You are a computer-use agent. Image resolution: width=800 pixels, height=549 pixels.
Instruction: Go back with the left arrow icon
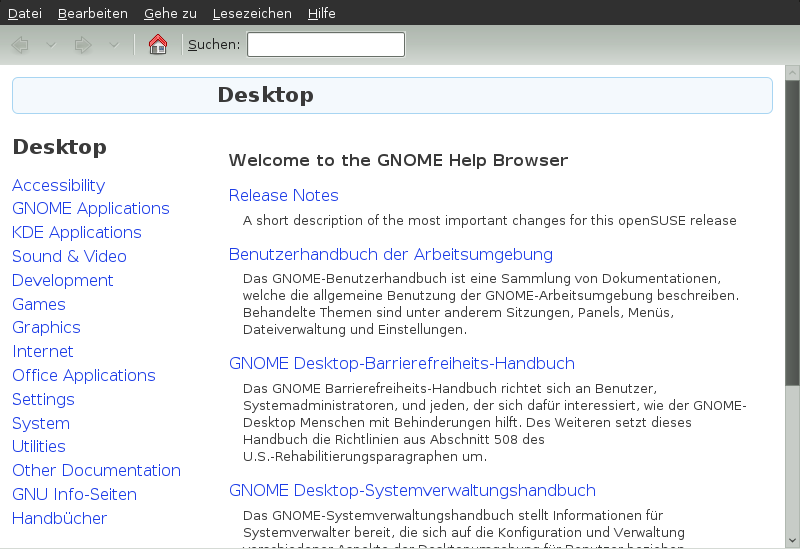(20, 45)
